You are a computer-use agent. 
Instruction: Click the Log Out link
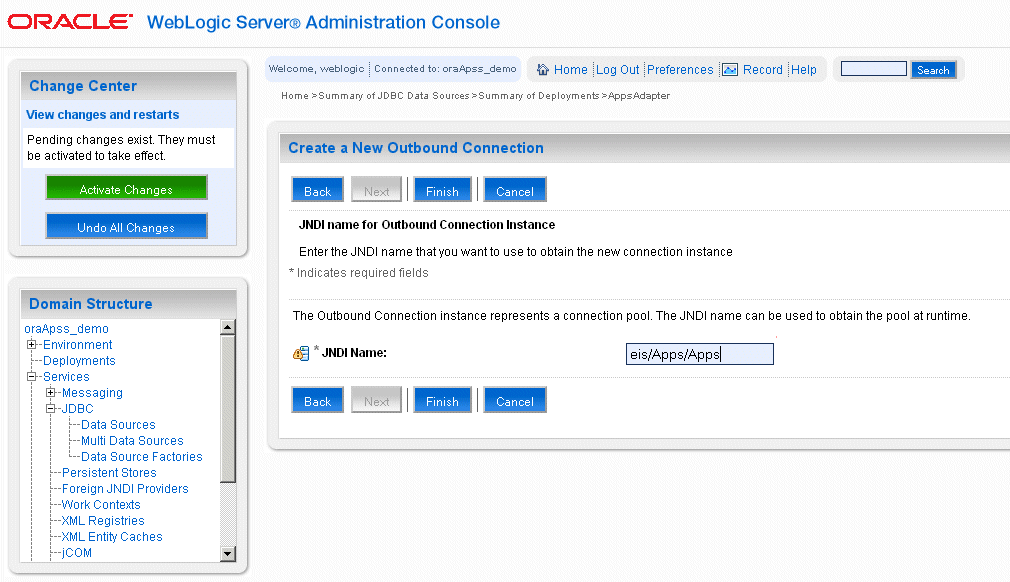pyautogui.click(x=617, y=70)
